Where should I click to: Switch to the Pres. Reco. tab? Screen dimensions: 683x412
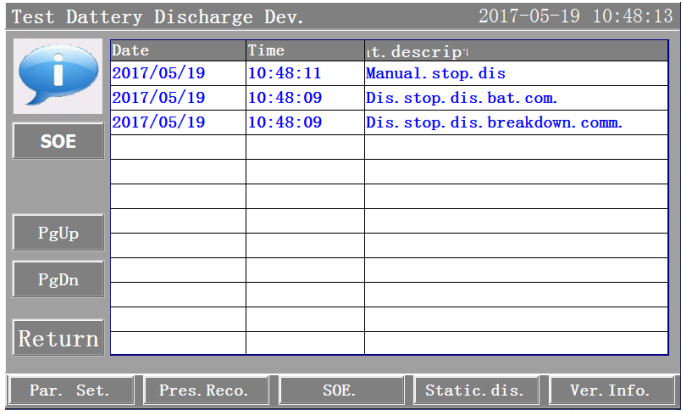click(x=203, y=390)
